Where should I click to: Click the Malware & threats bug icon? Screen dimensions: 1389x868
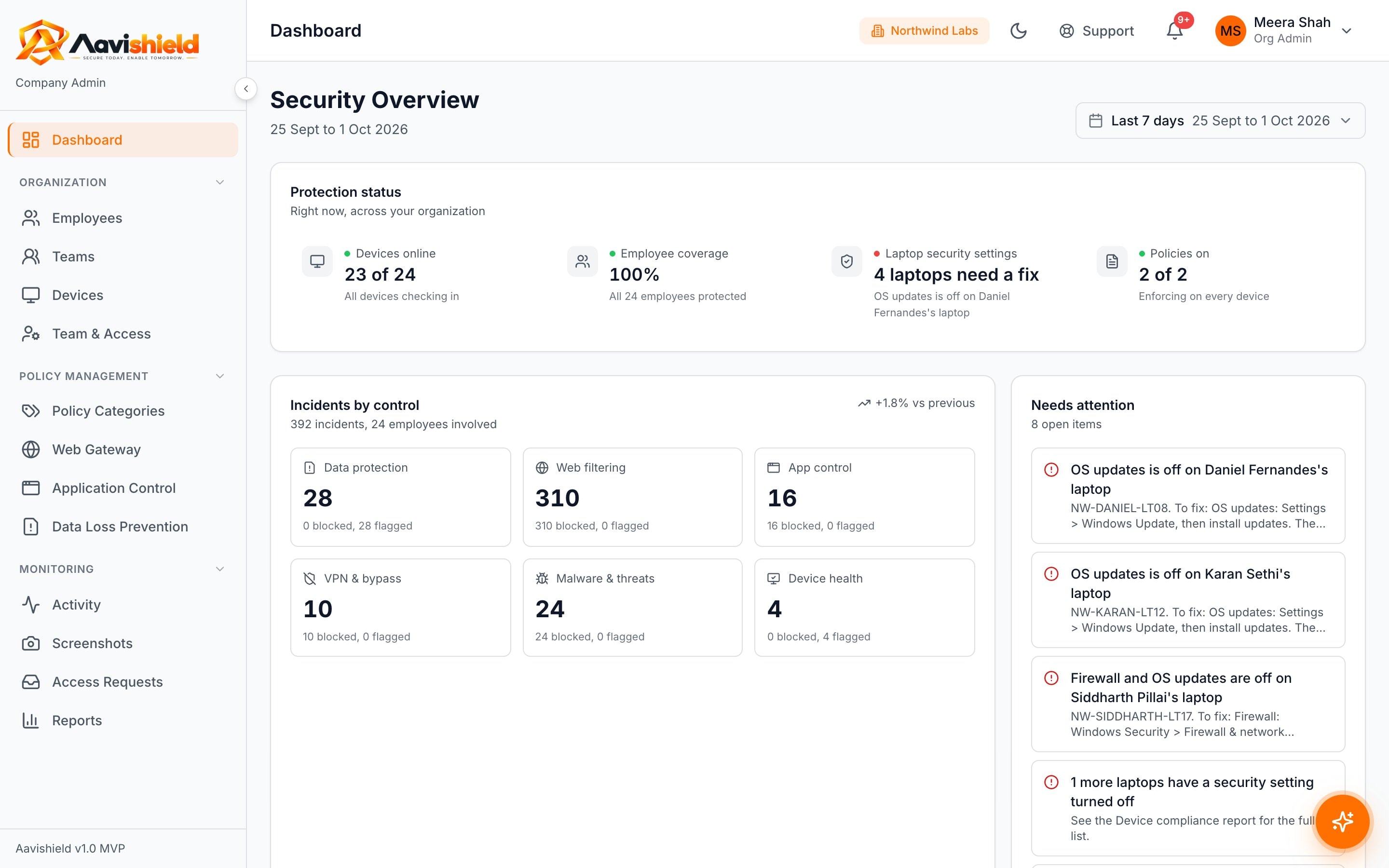click(542, 579)
